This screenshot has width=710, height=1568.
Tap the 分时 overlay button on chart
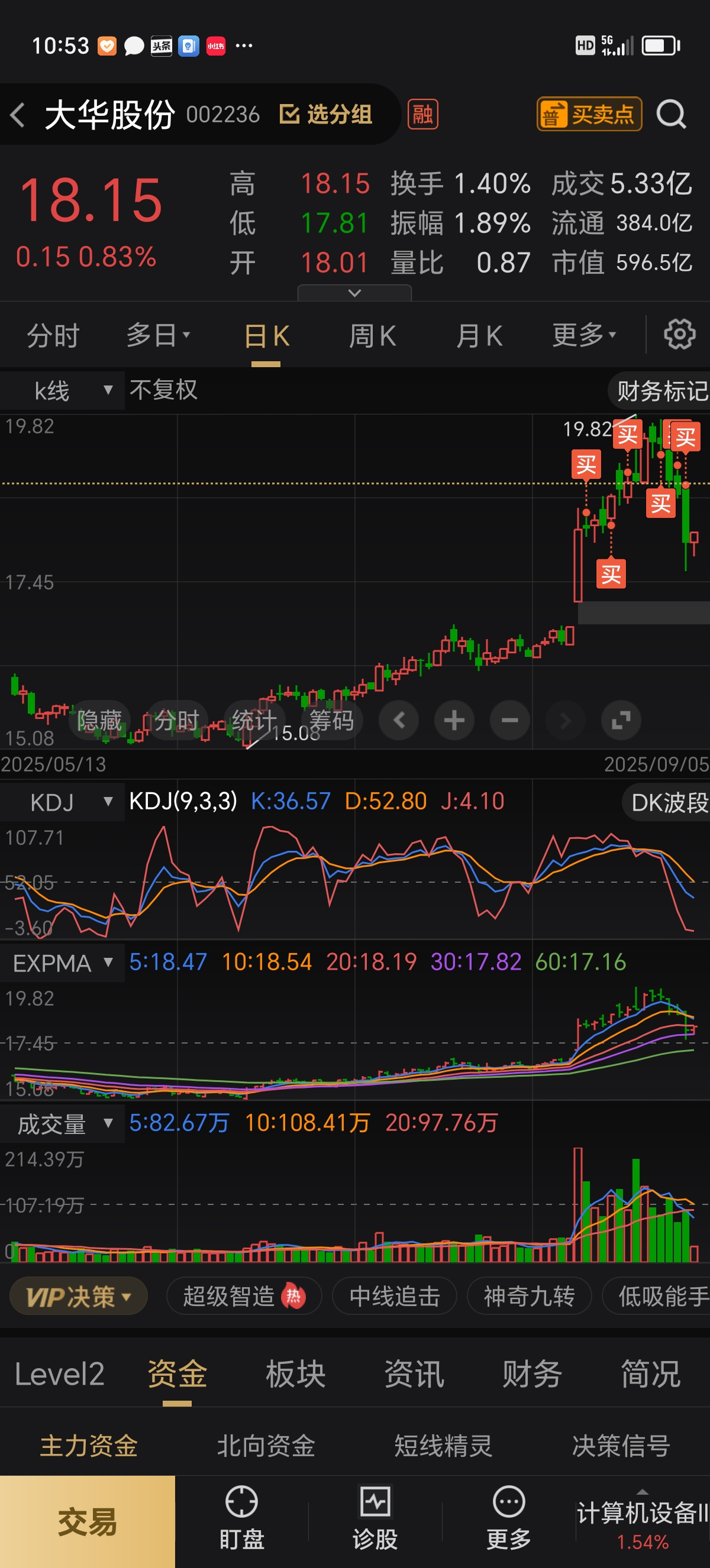point(177,721)
